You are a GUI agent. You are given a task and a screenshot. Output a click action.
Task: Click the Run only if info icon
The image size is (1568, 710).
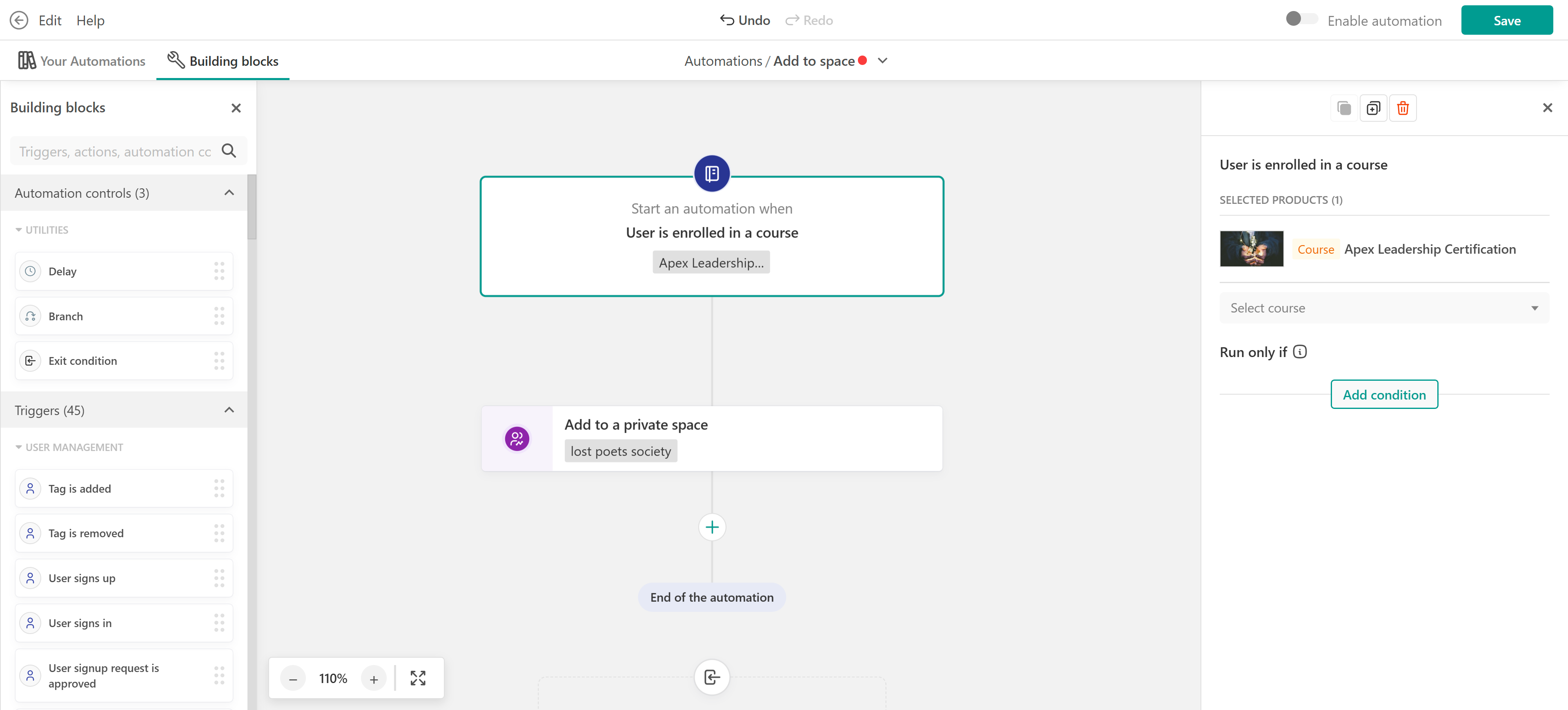(x=1300, y=352)
